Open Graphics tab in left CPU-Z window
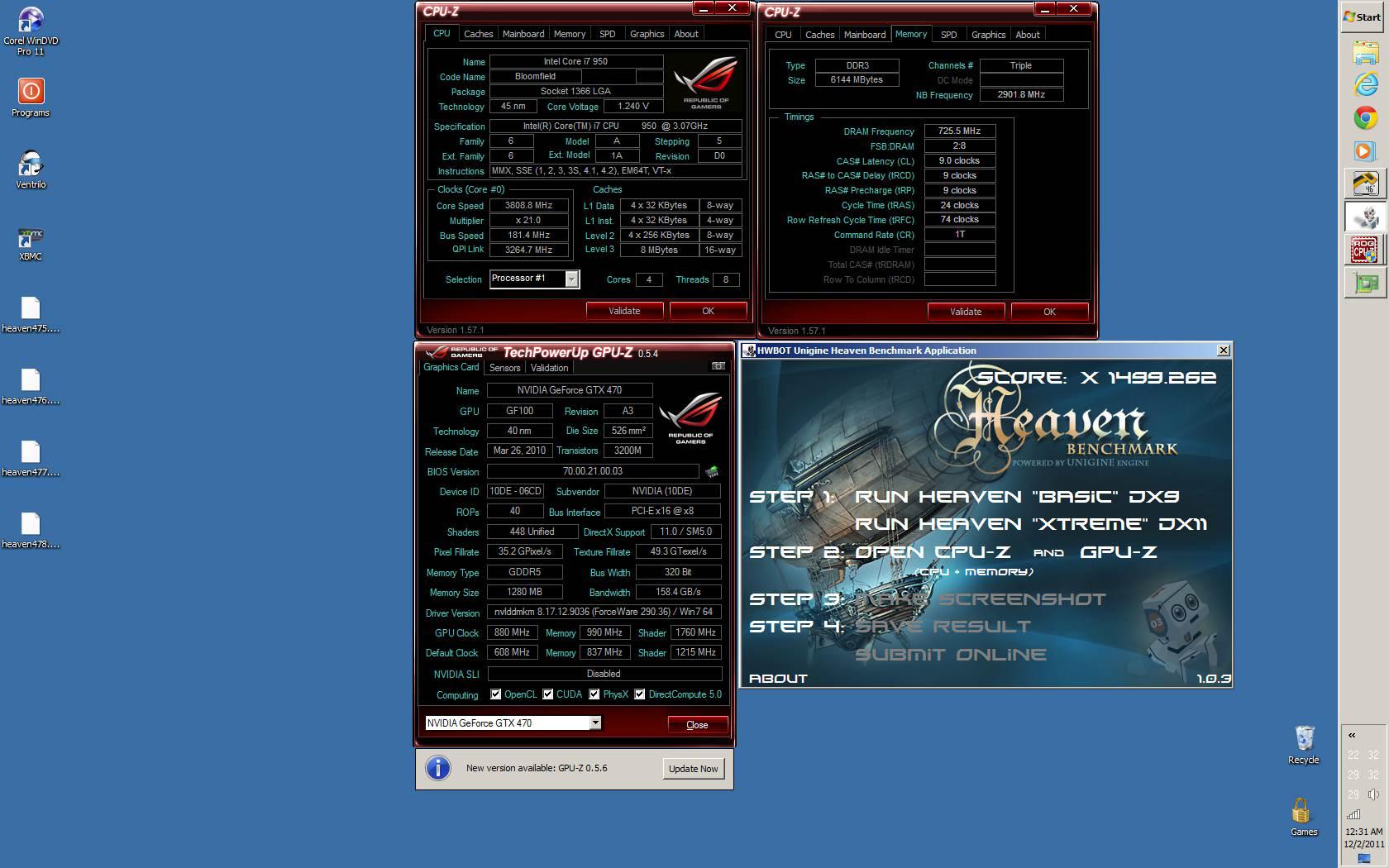The image size is (1389, 868). 647,34
